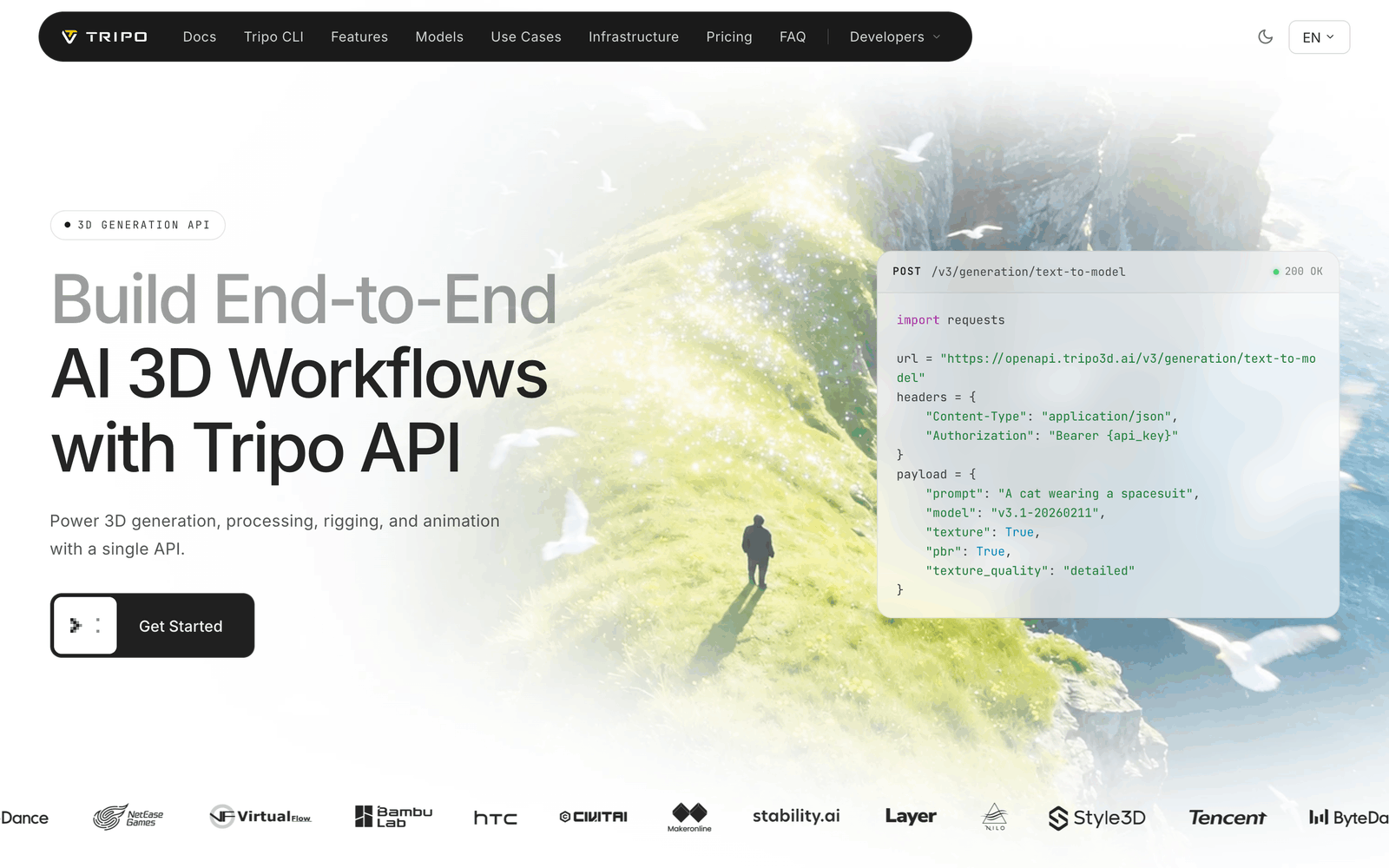Go to Tripo CLI
Viewport: 1389px width, 868px height.
point(273,36)
